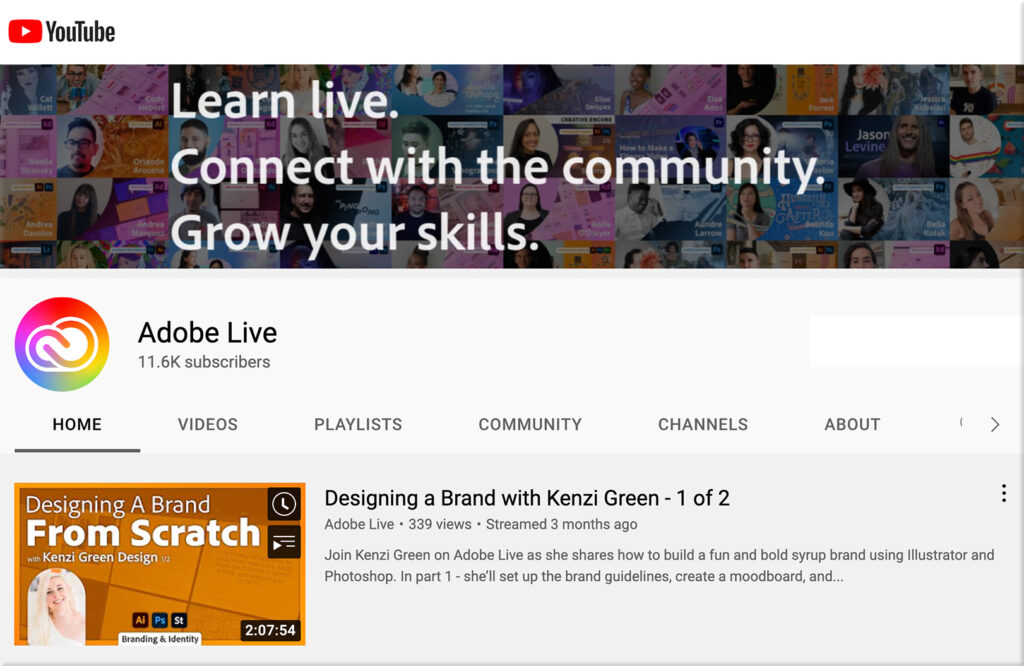
Task: Play the Designing A Brand From Scratch thumbnail
Action: tap(160, 564)
